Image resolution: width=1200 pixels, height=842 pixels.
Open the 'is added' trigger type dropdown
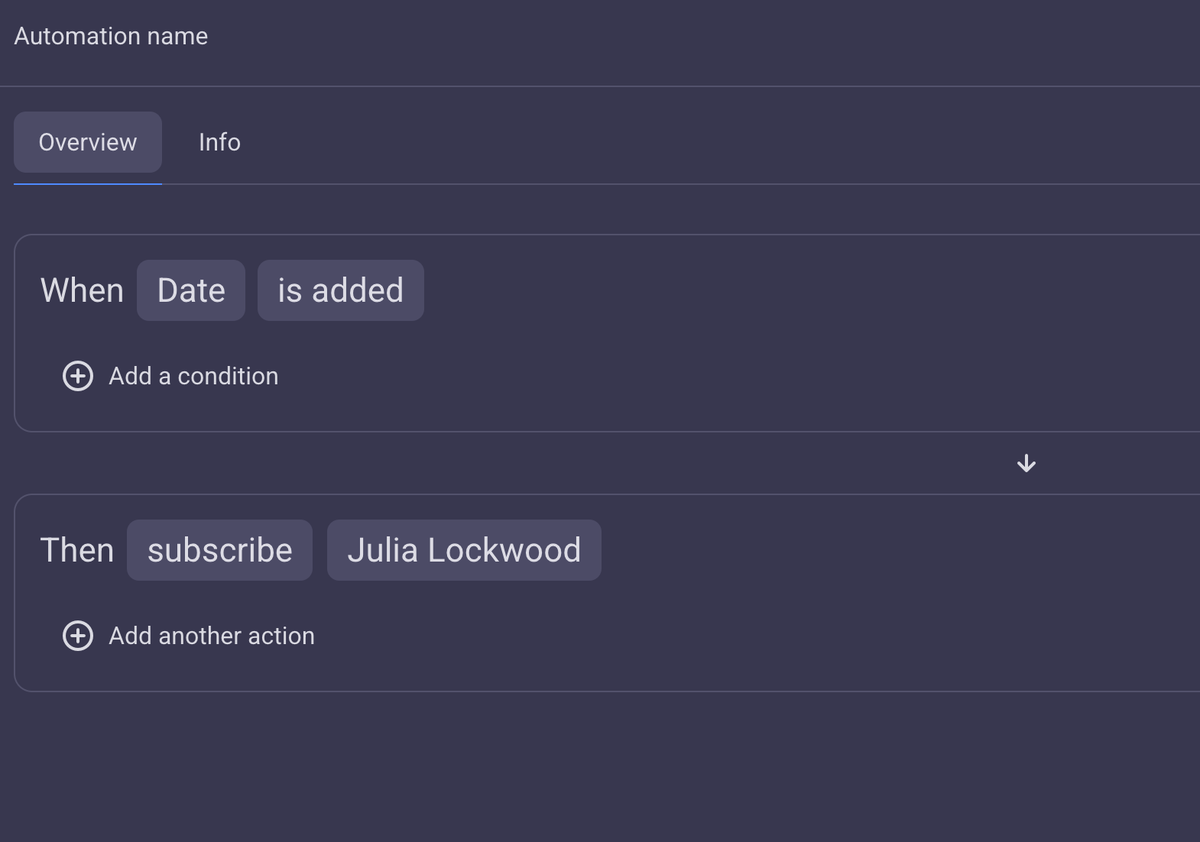point(340,291)
